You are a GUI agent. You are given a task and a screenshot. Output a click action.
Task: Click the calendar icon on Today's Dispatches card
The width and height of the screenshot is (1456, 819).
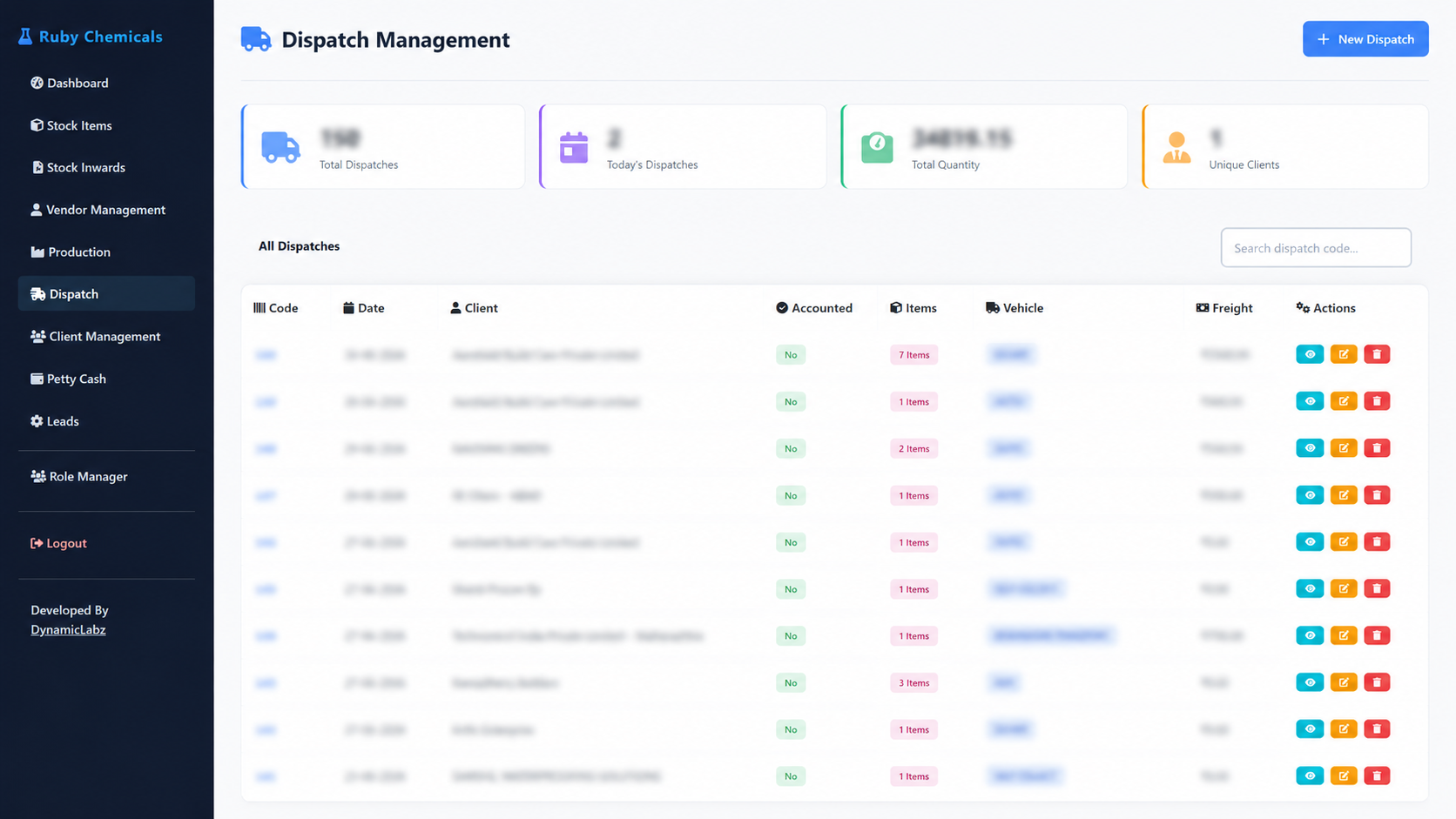(574, 147)
